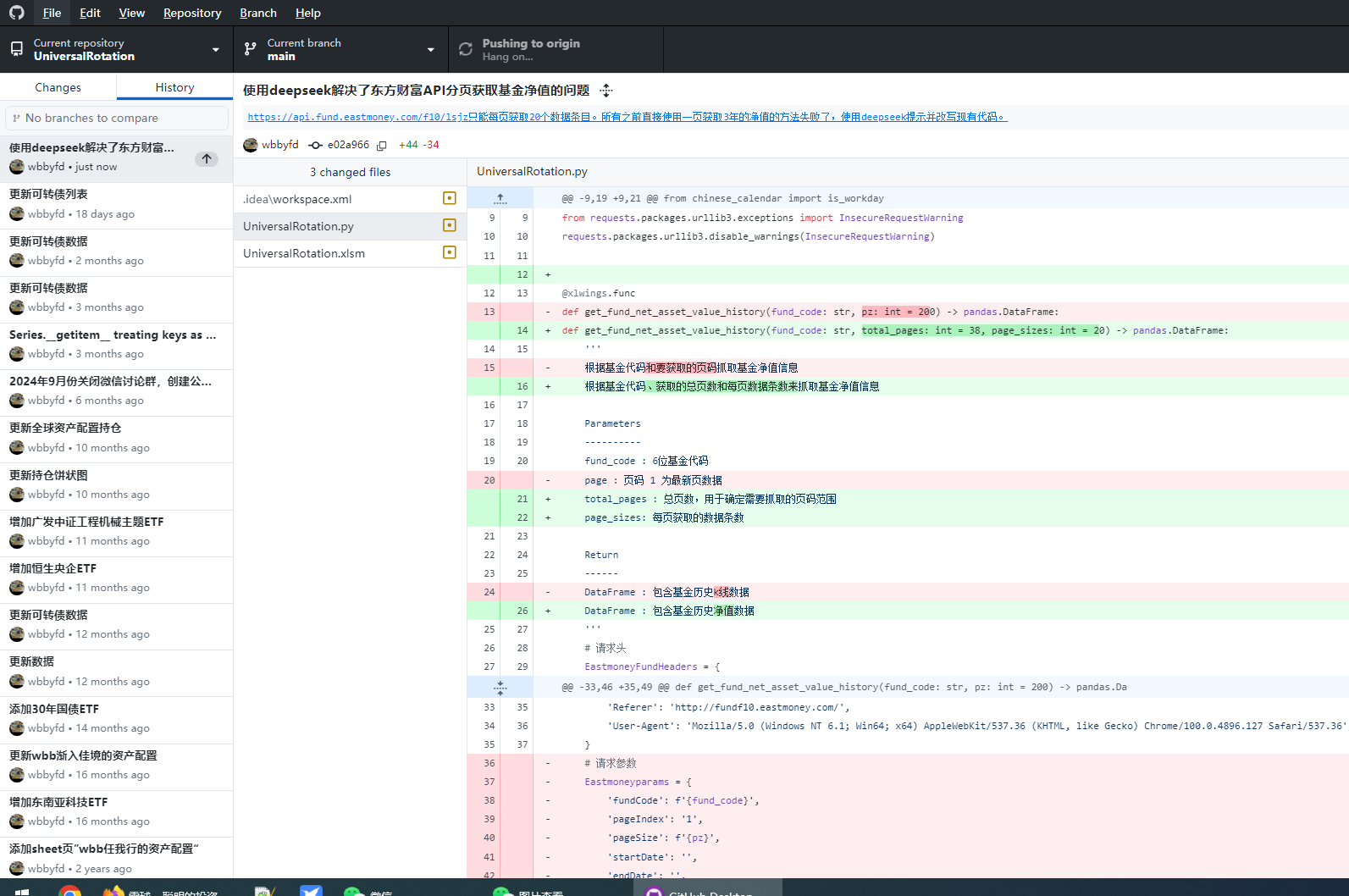This screenshot has width=1349, height=896.
Task: Click modified status icon for .idea\workspace.xml
Action: coord(450,198)
